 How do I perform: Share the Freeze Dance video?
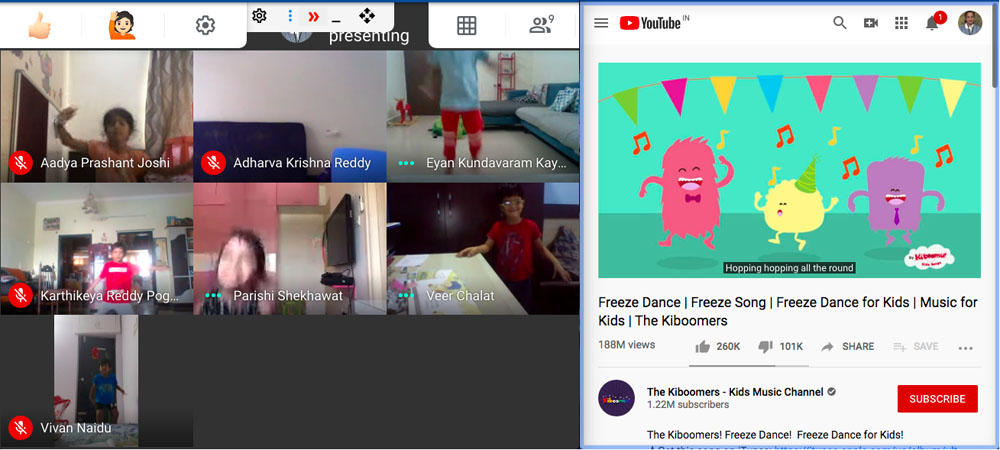click(x=848, y=347)
